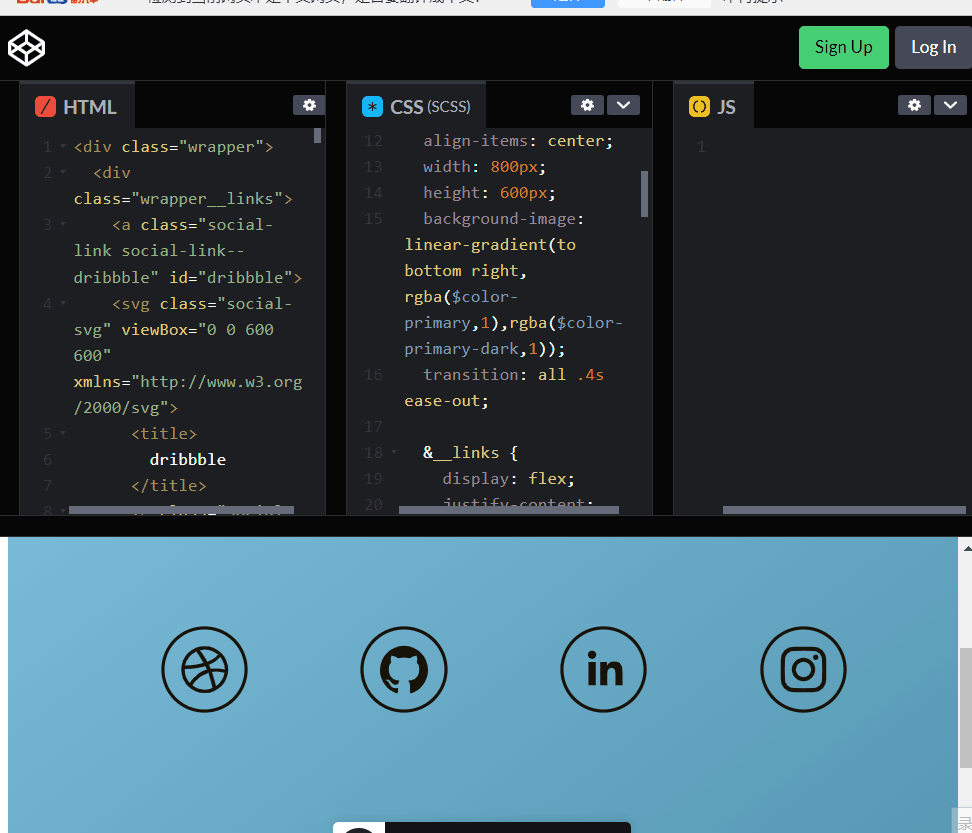The height and width of the screenshot is (833, 972).
Task: Click '<div class="wrapper">' on HTML line 1
Action: click(174, 147)
